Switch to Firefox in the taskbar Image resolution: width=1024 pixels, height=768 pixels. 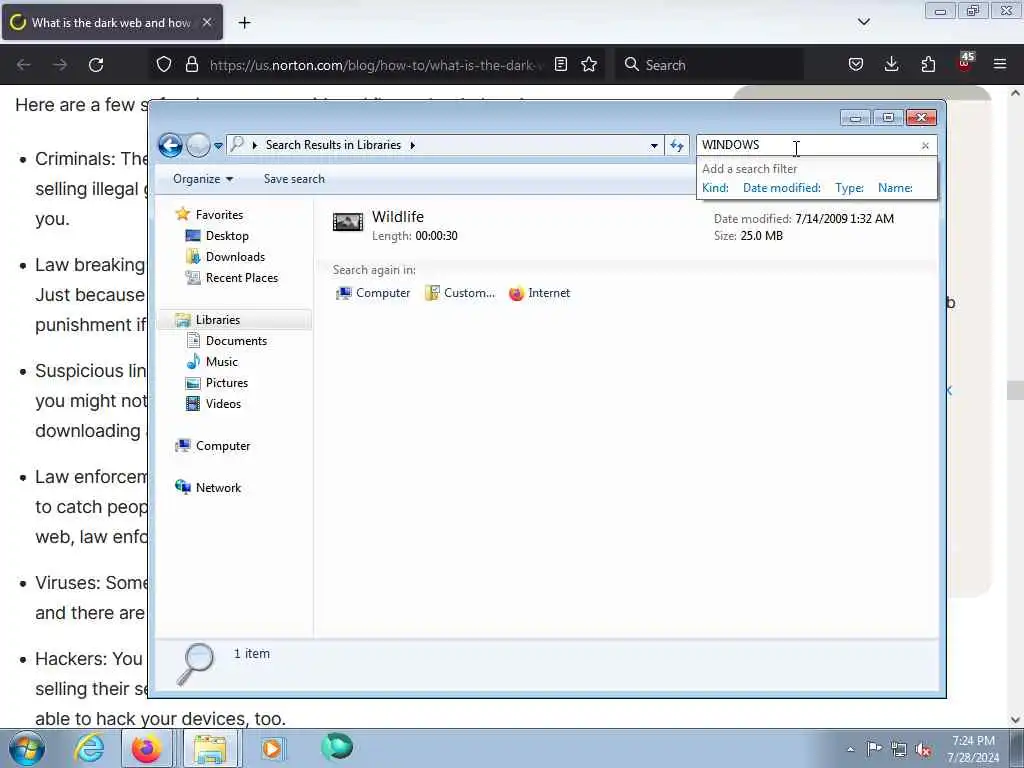(147, 748)
